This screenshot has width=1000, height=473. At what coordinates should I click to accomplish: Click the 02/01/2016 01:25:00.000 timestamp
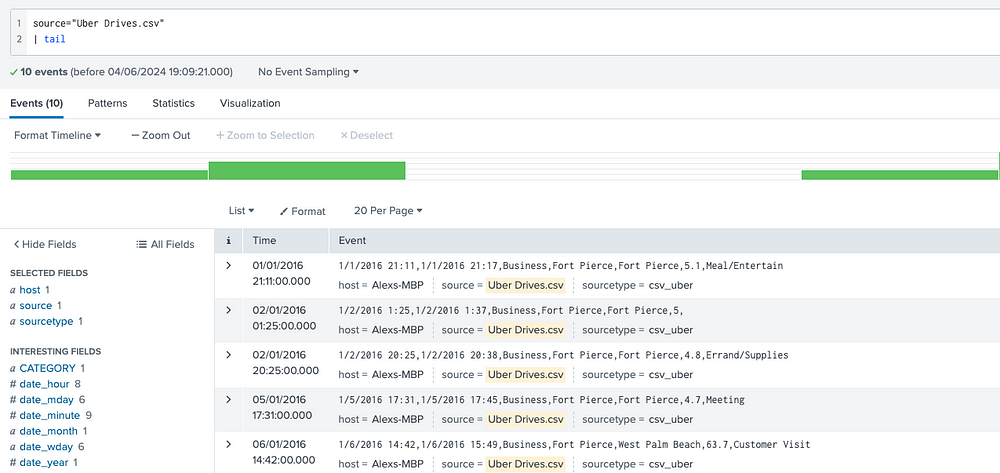point(284,318)
